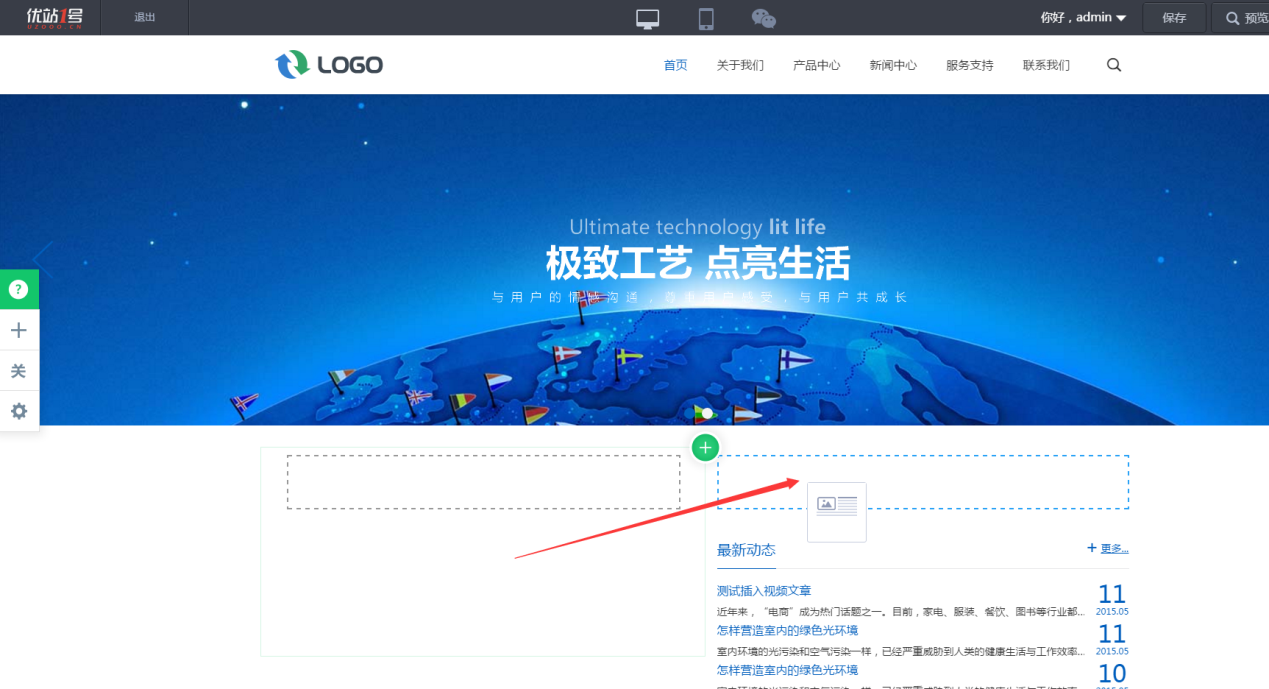Switch to desktop preview mode icon
The height and width of the screenshot is (689, 1269).
coord(648,18)
